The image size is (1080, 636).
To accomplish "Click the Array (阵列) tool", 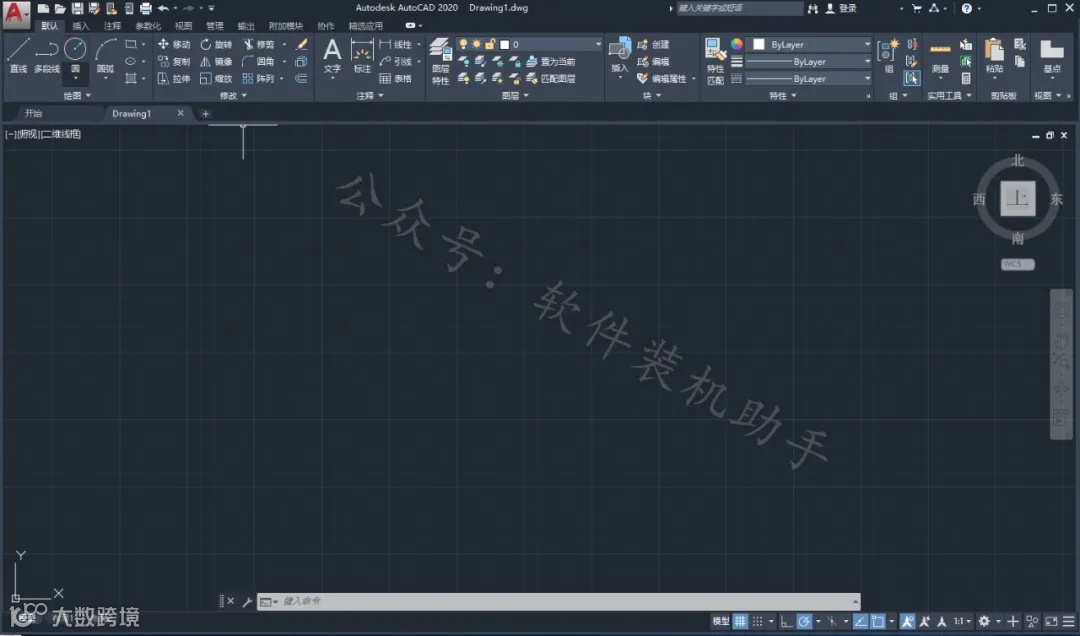I will pyautogui.click(x=258, y=79).
